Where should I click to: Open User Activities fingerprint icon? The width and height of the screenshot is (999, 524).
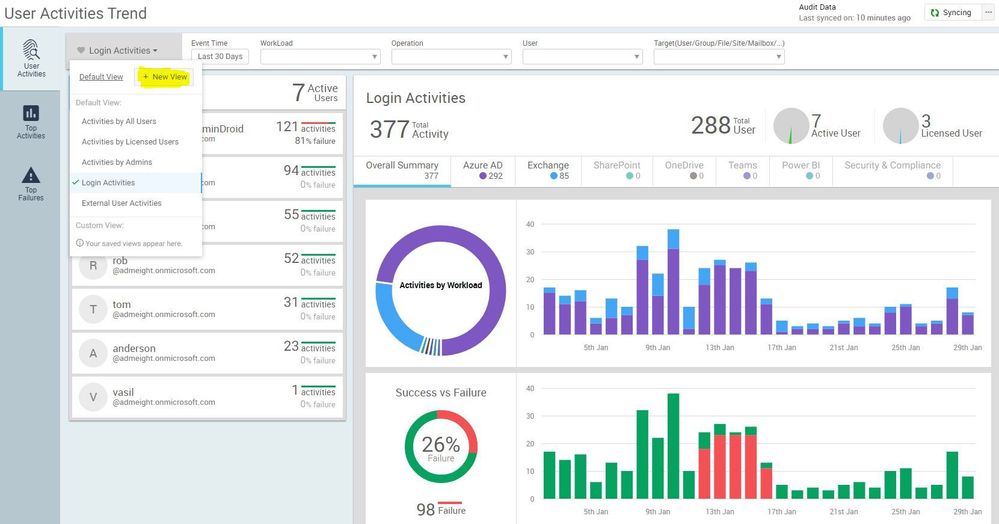pyautogui.click(x=31, y=50)
